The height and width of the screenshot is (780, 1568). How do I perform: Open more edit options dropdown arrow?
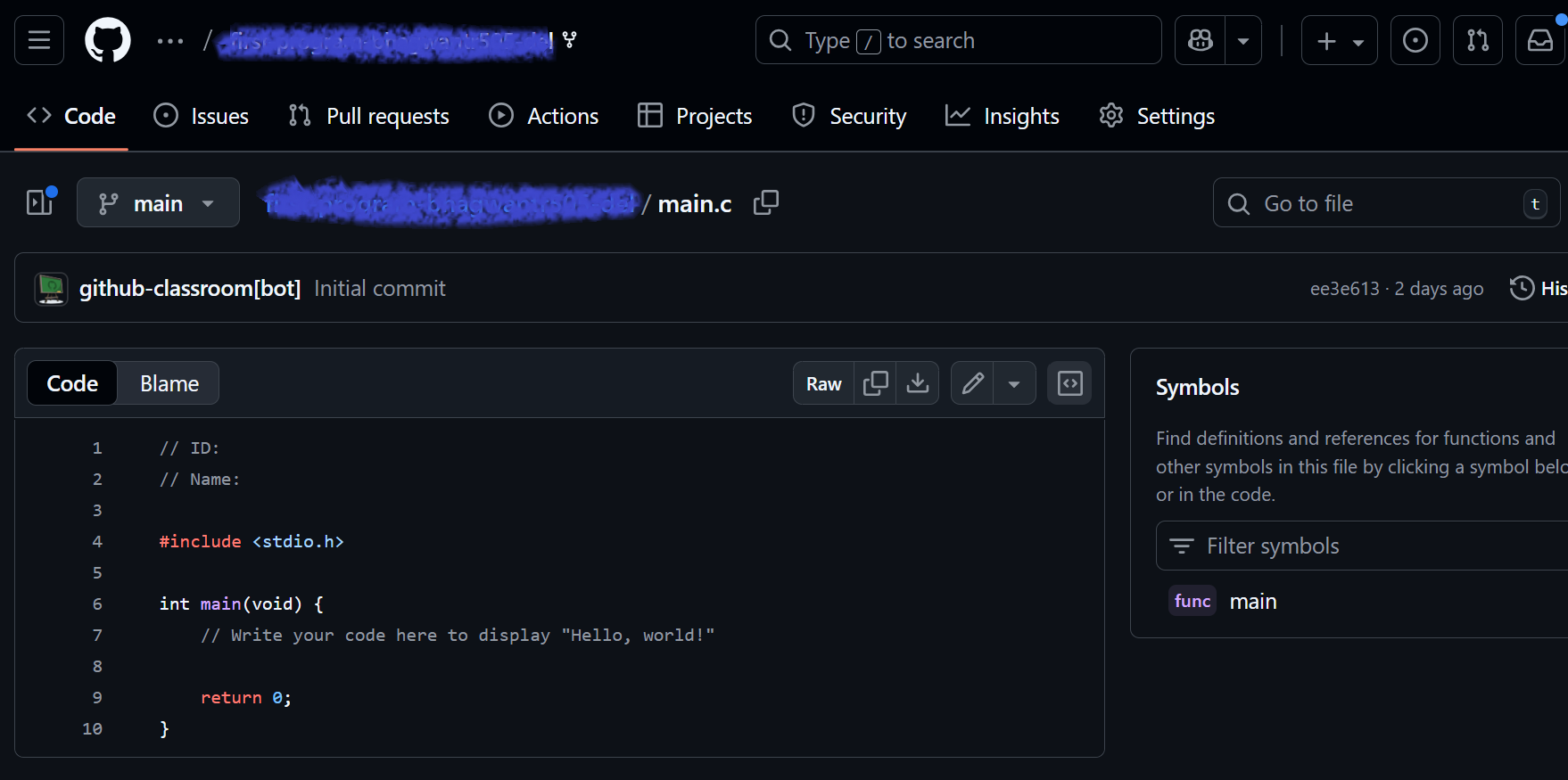point(1014,383)
